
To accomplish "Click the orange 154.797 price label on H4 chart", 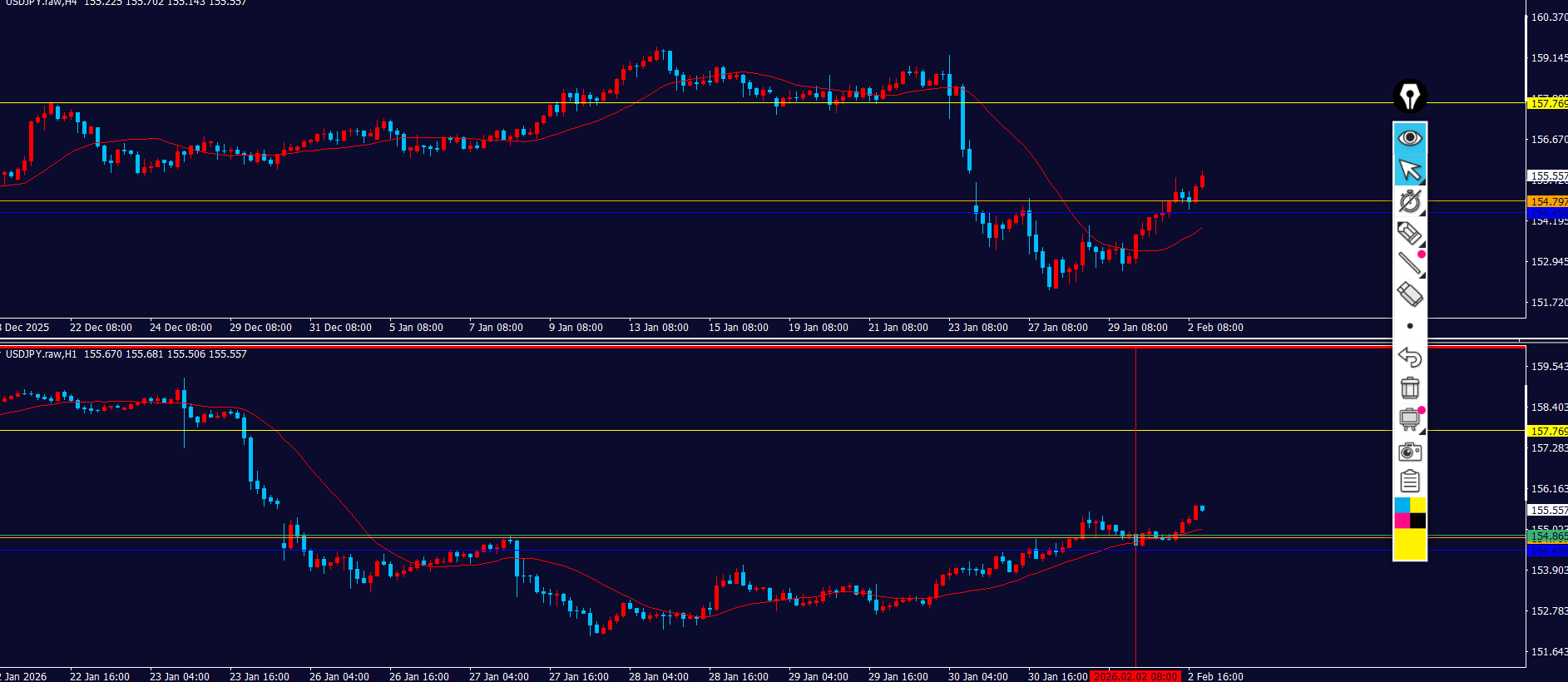I will (1548, 201).
